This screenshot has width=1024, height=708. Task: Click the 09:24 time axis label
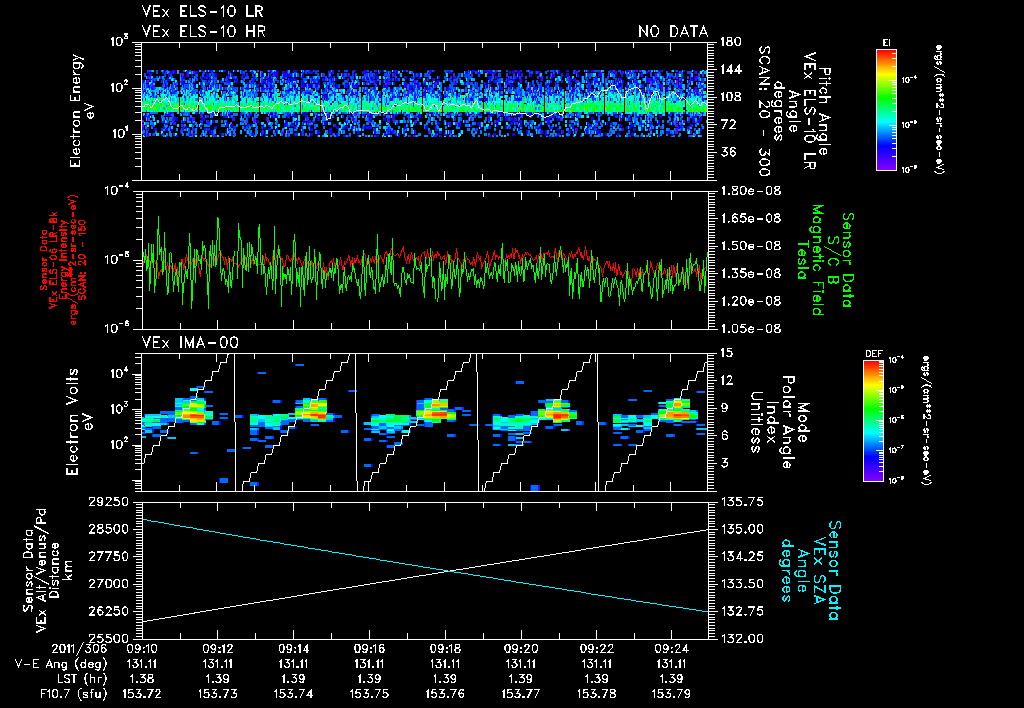[672, 650]
